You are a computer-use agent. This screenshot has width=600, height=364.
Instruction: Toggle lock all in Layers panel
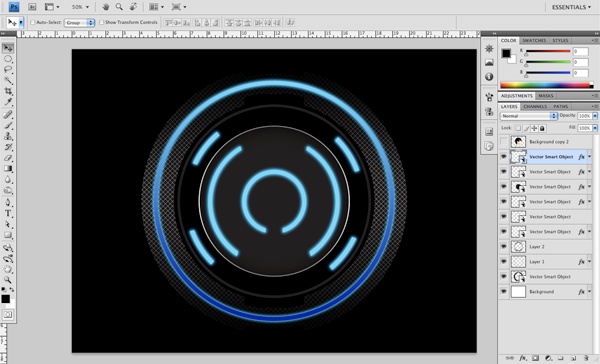[x=542, y=128]
